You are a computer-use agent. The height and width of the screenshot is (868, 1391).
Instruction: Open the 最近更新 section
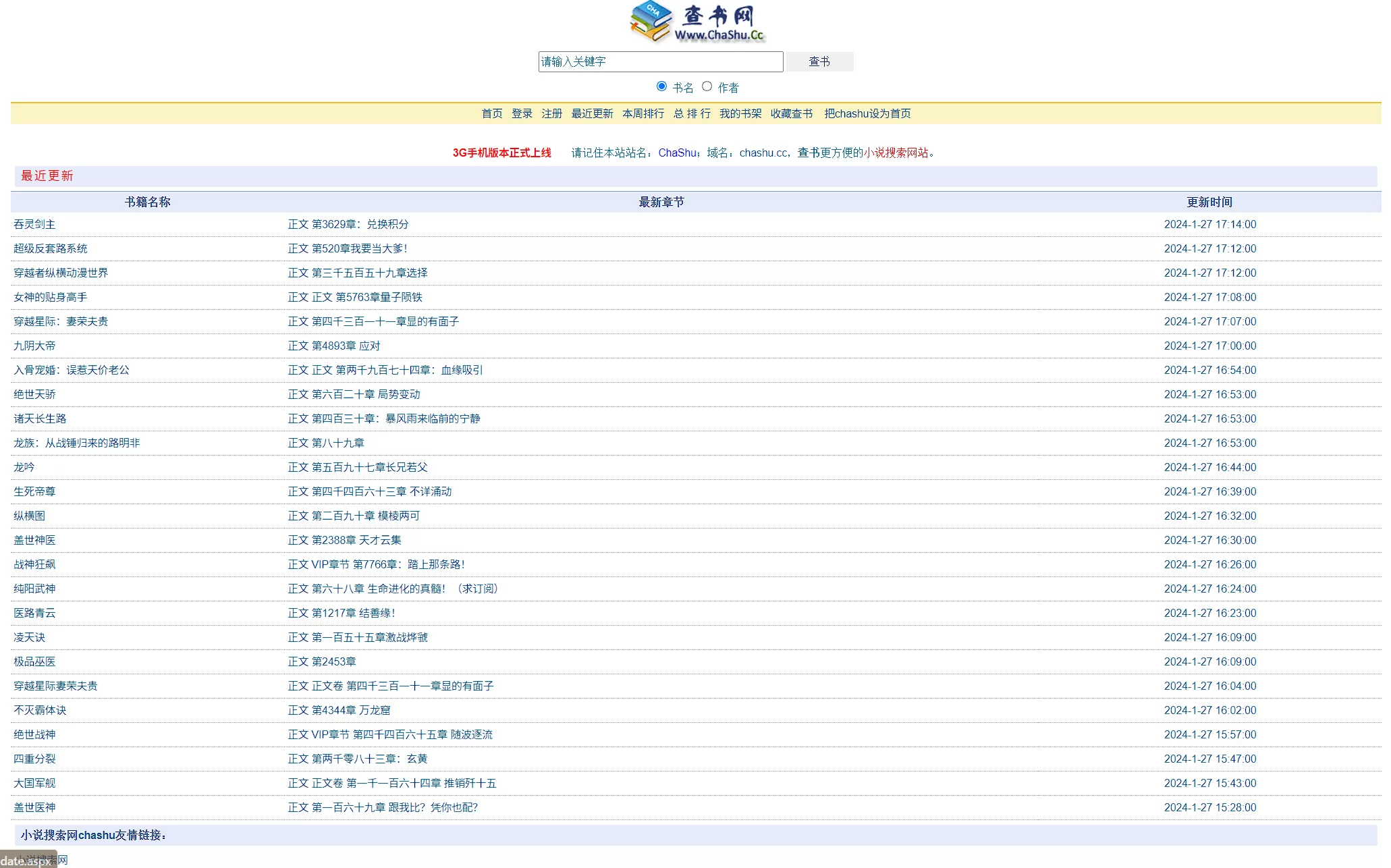point(592,113)
